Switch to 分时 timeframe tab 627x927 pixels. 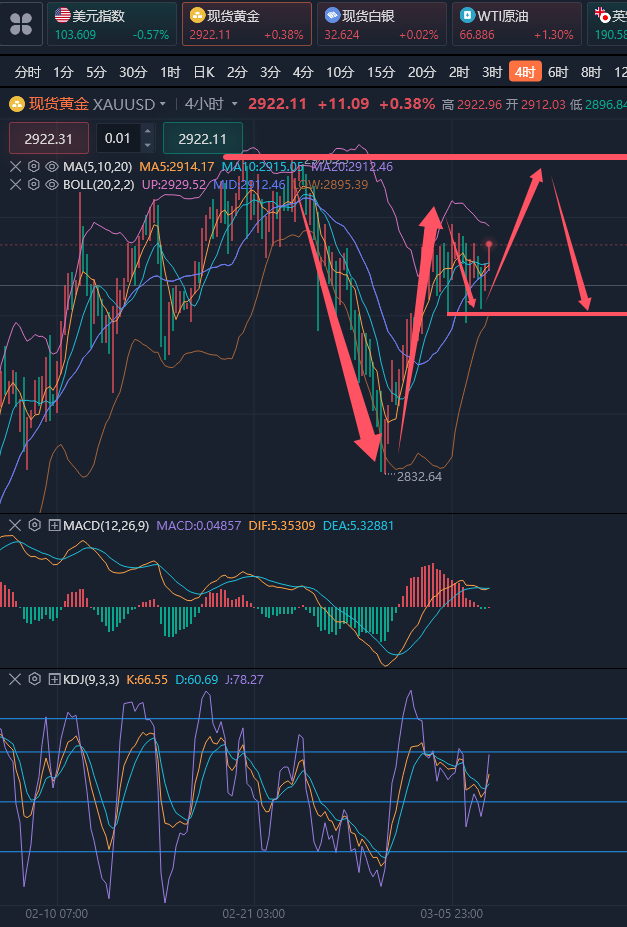(28, 73)
